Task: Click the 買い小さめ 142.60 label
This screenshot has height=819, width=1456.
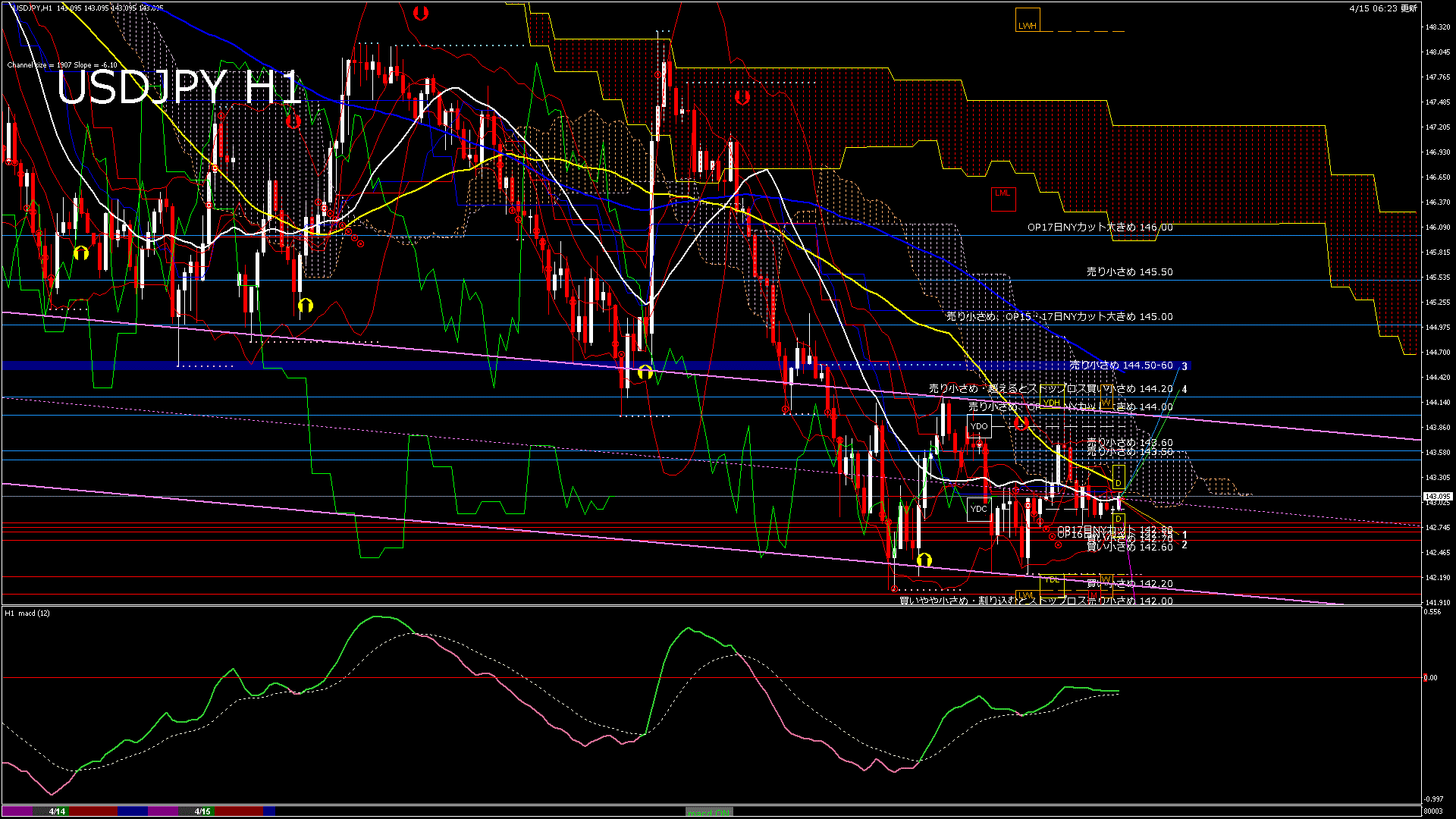Action: 1129,547
